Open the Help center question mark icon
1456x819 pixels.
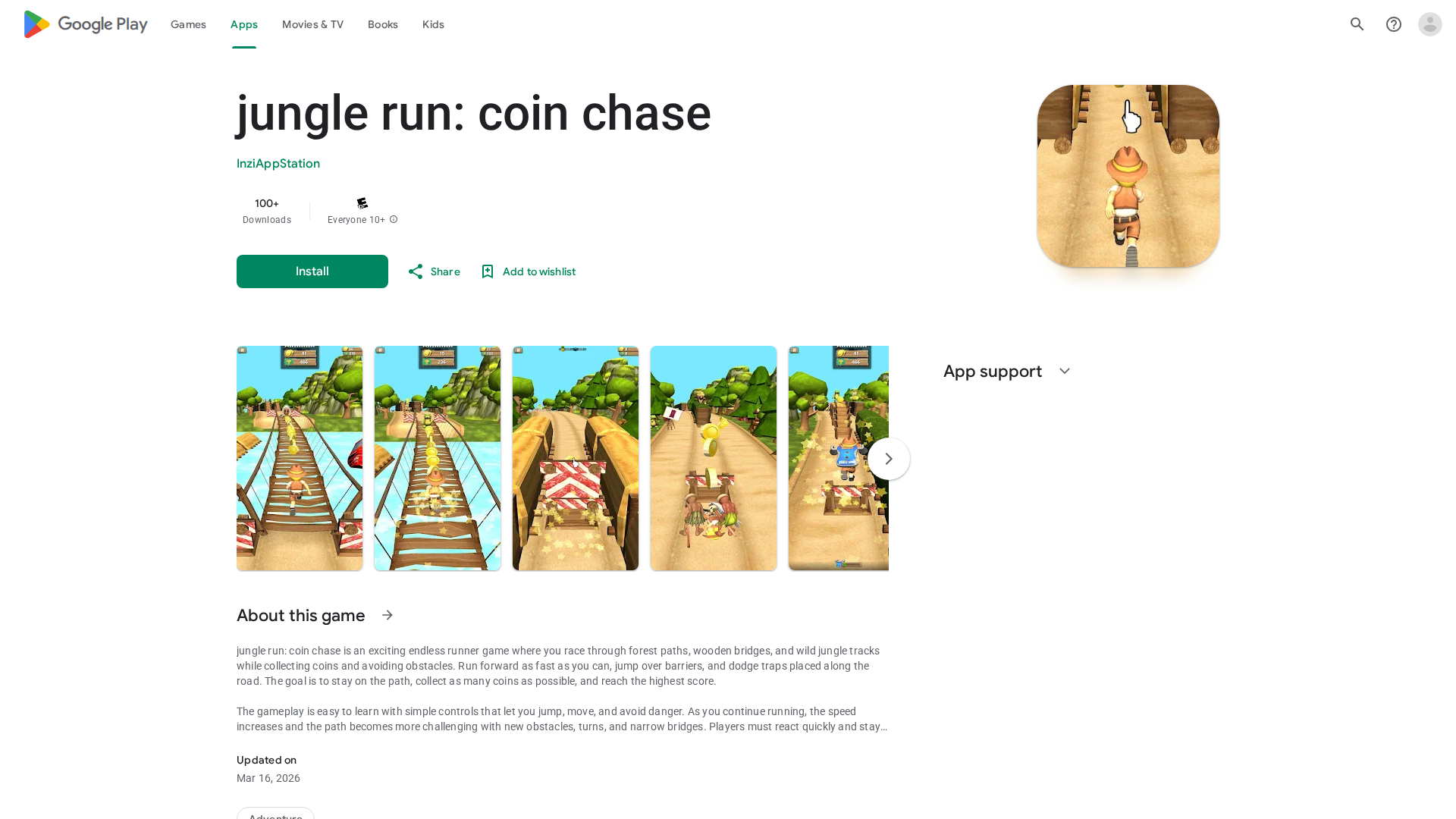[1393, 24]
